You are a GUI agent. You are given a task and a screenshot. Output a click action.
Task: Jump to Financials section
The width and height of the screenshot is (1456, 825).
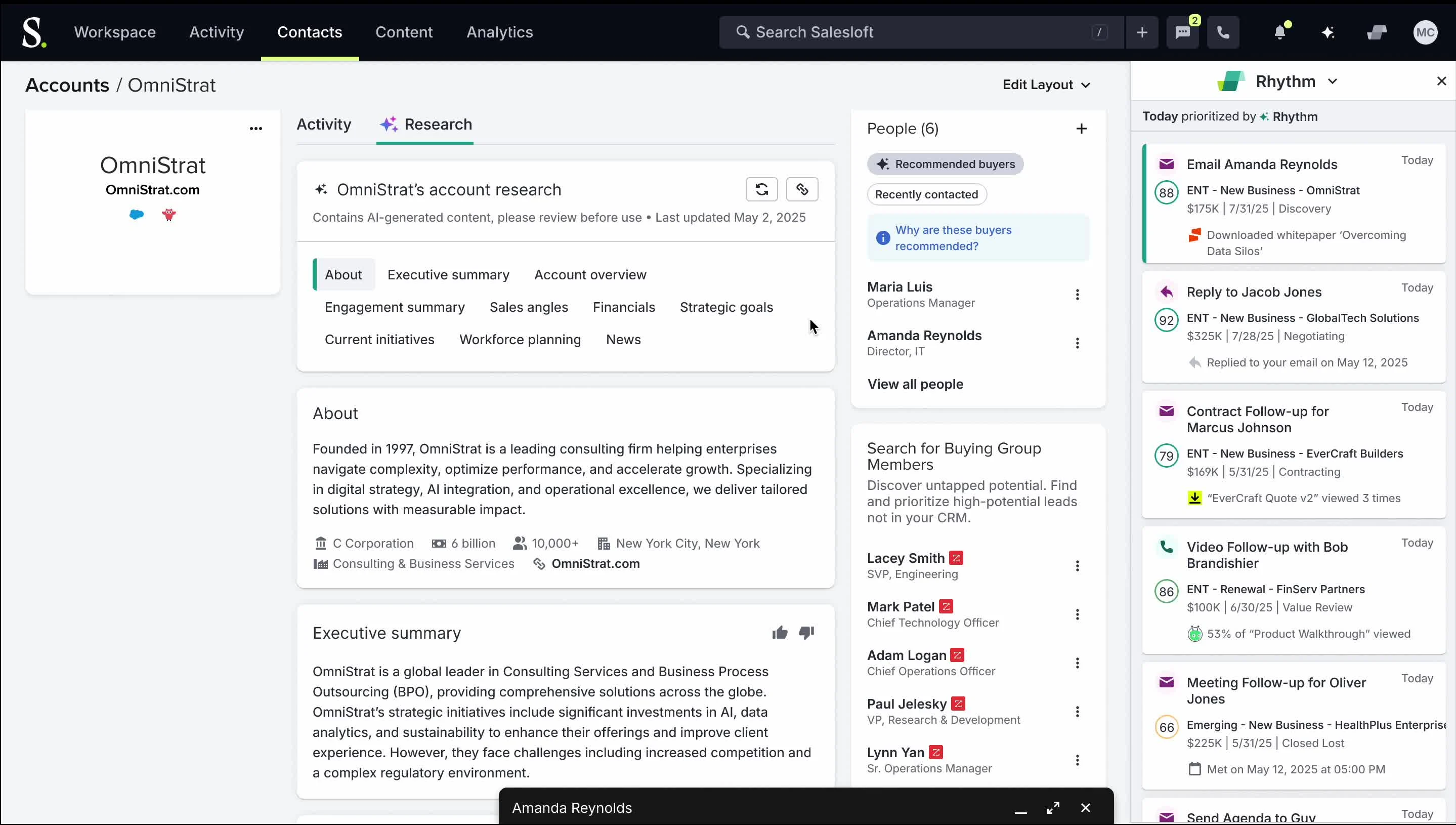tap(624, 307)
